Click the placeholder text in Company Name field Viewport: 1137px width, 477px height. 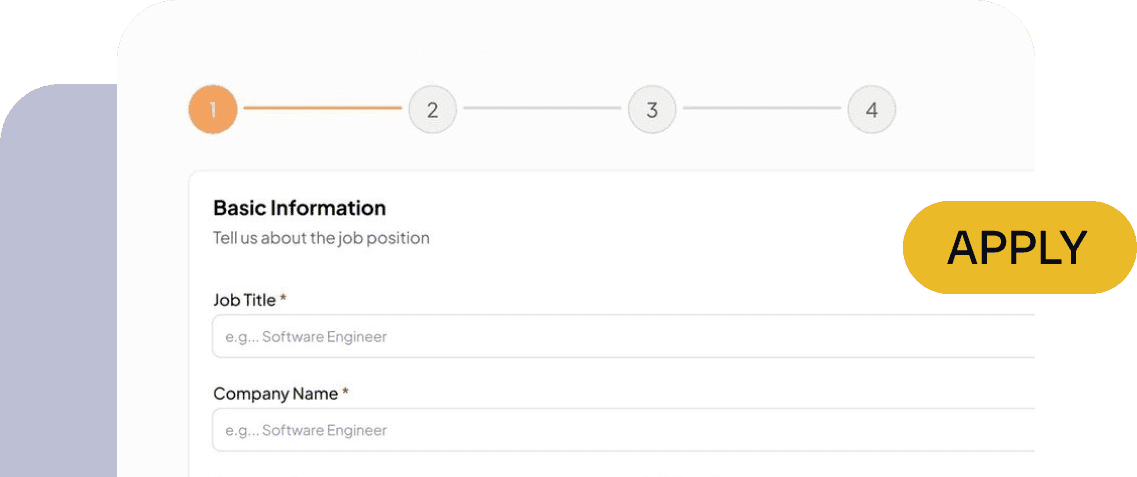306,431
